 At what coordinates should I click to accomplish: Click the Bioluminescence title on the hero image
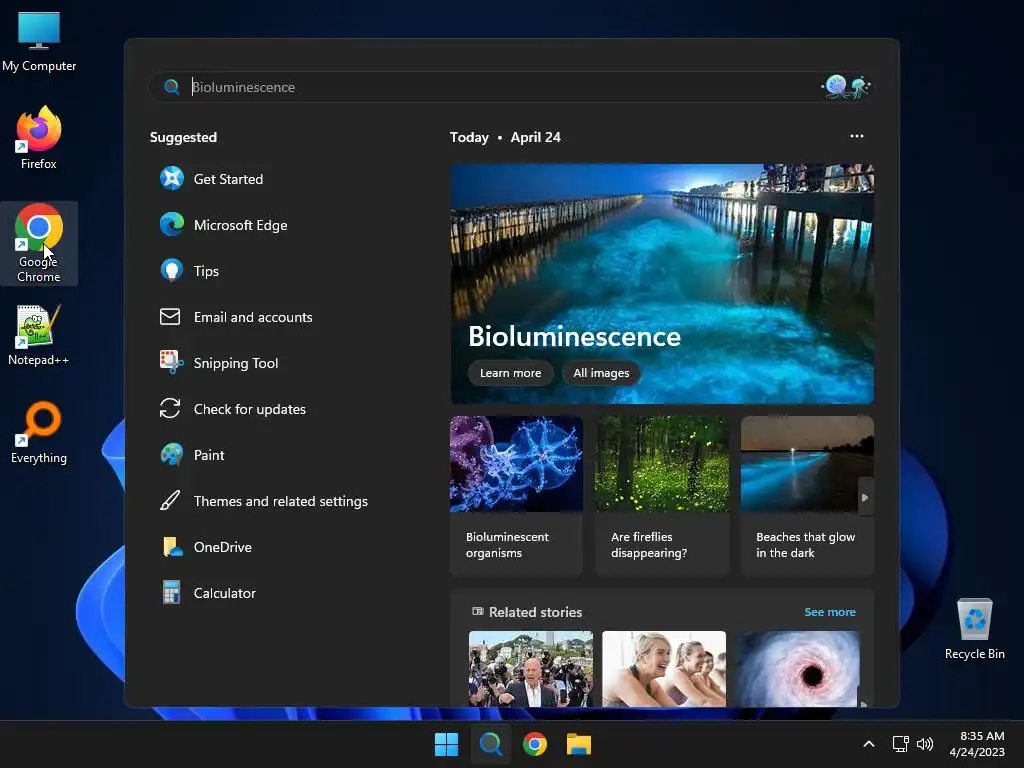click(574, 336)
